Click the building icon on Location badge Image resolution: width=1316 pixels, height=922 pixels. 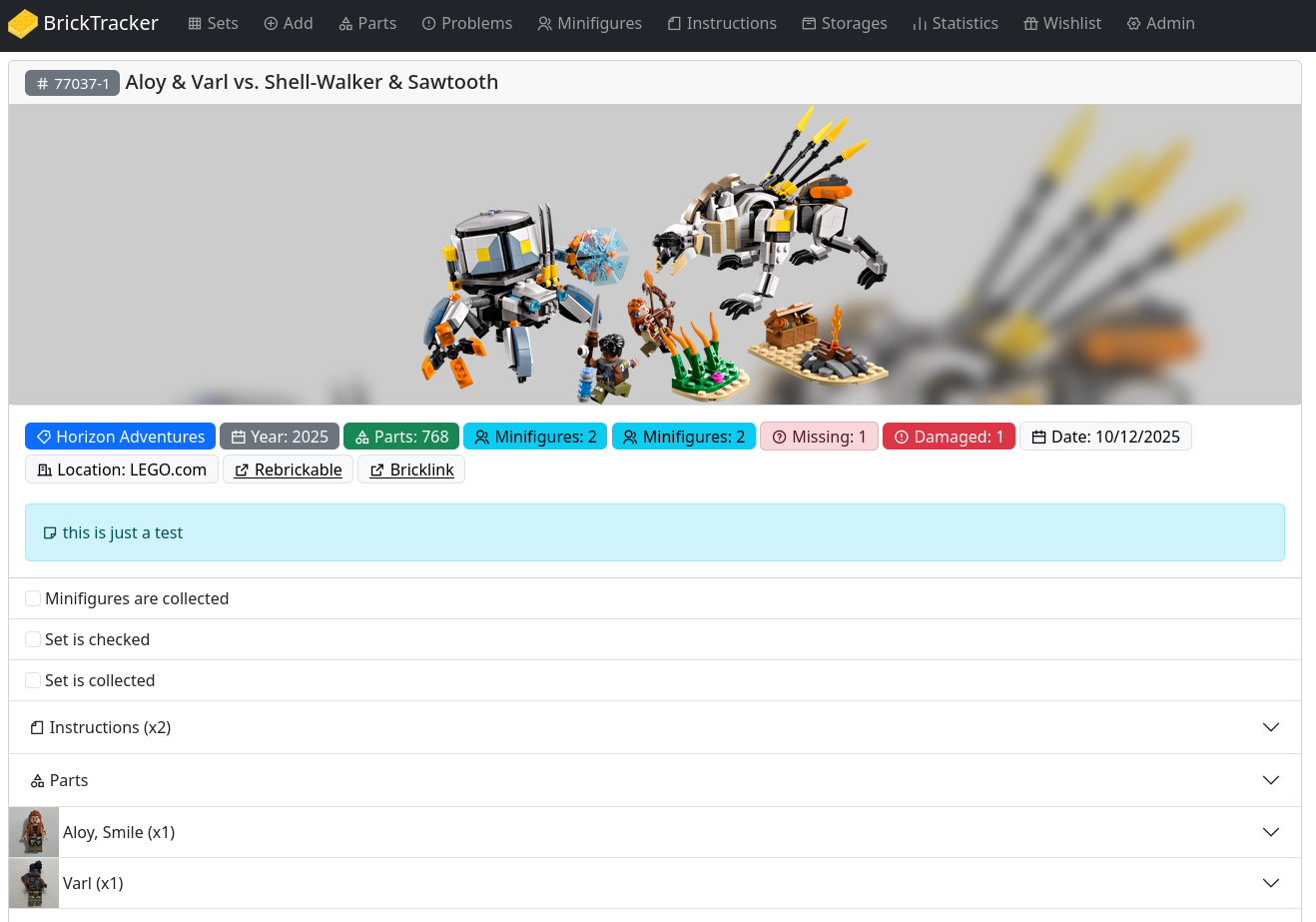(44, 470)
